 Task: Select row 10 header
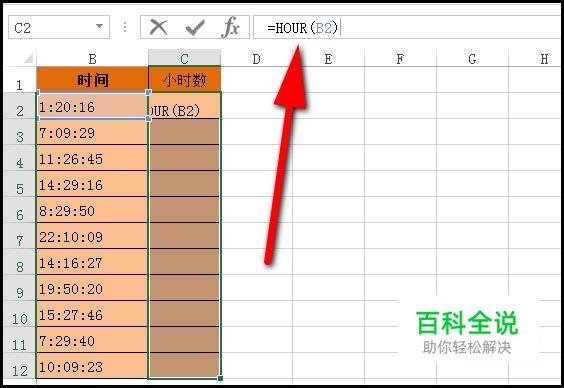click(19, 314)
